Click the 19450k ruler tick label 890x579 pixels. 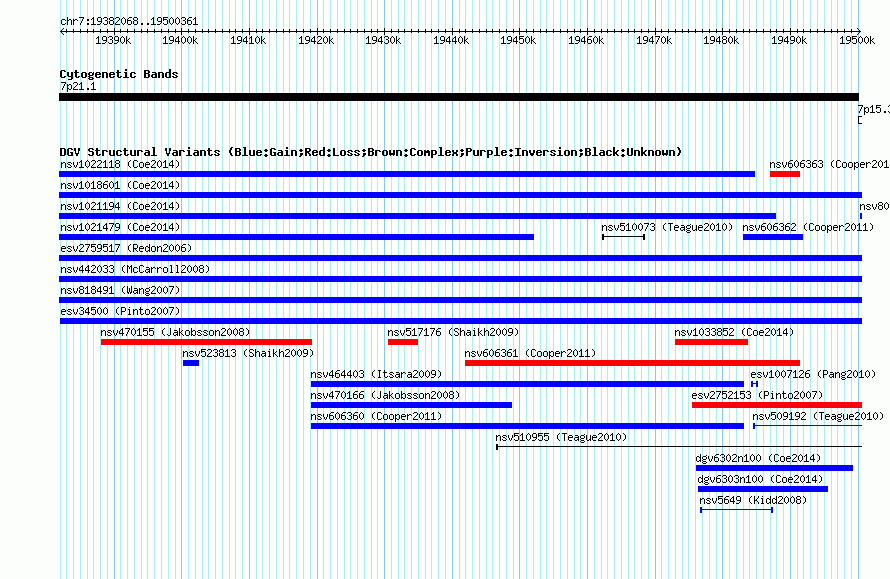[518, 40]
